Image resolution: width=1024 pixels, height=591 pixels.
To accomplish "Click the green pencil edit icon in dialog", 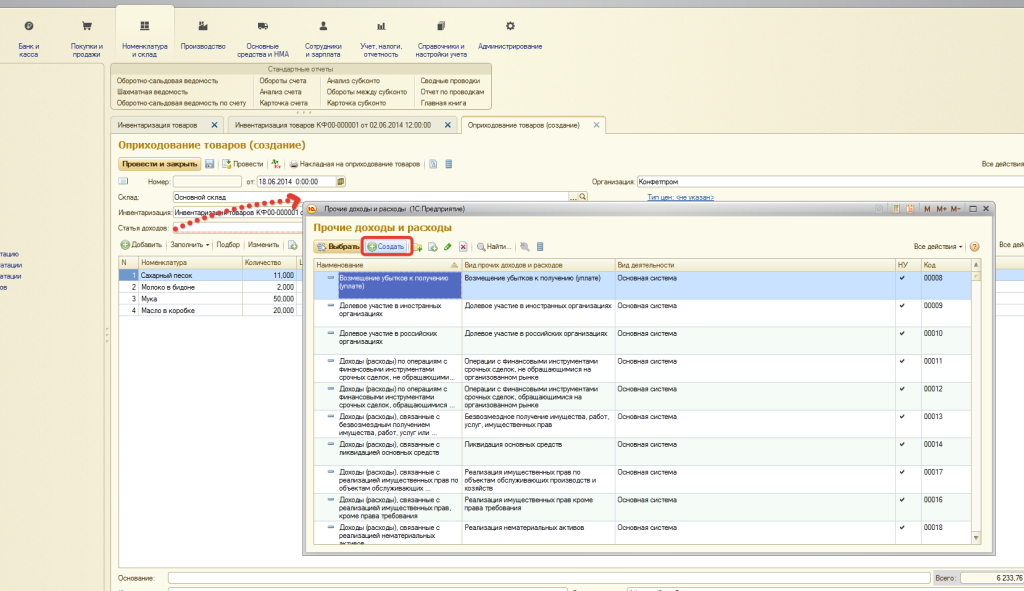I will [x=447, y=247].
